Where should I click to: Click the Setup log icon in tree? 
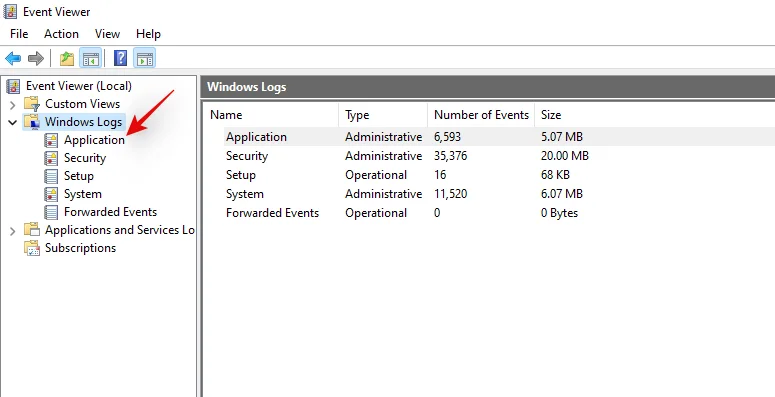pyautogui.click(x=51, y=176)
